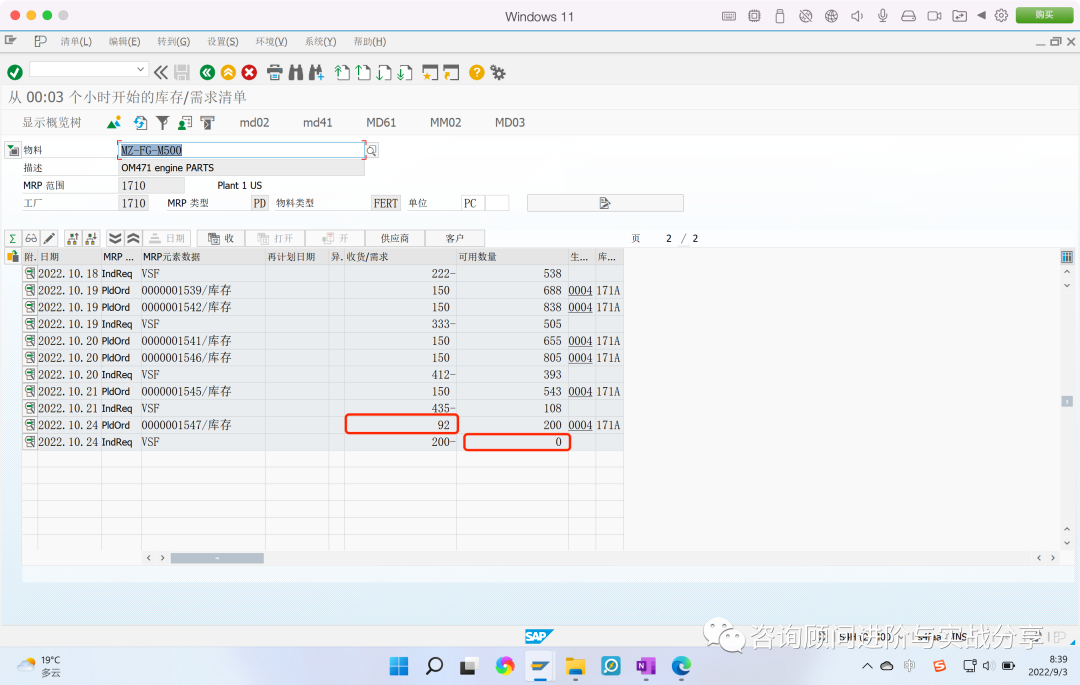Go to first page icon
Screen dimensions: 1080x685
click(x=342, y=72)
